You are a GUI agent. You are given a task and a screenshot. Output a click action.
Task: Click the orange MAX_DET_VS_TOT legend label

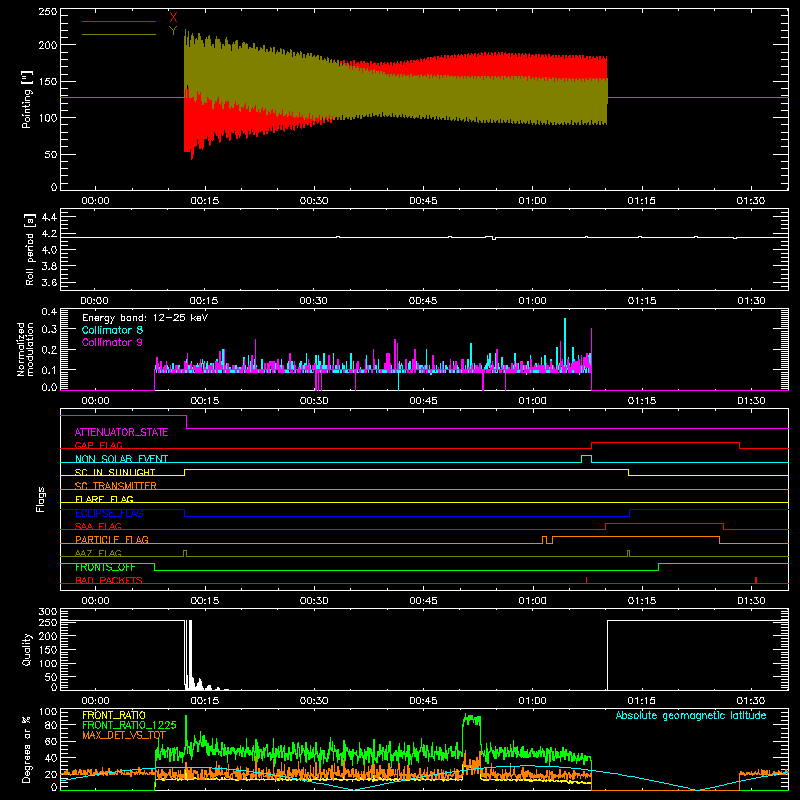click(123, 735)
